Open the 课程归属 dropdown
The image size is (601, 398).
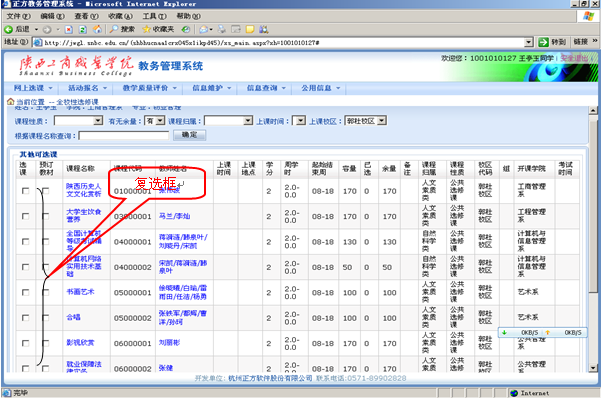(x=228, y=121)
